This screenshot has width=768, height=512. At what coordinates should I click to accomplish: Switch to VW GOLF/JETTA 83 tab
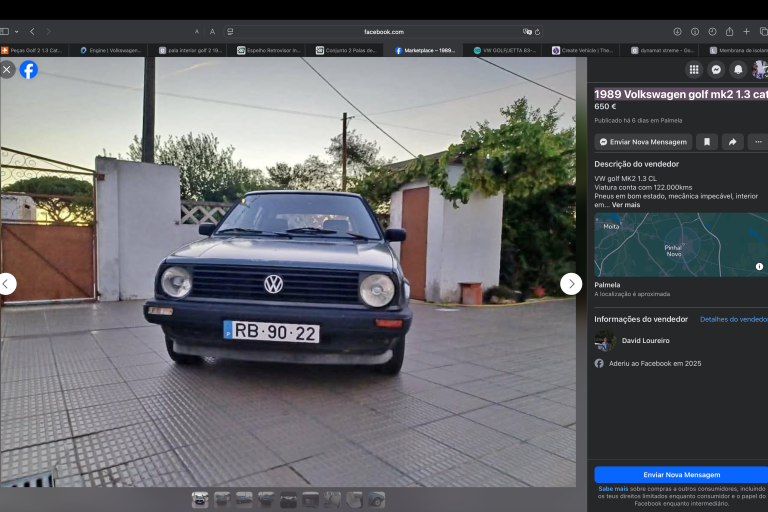point(504,50)
